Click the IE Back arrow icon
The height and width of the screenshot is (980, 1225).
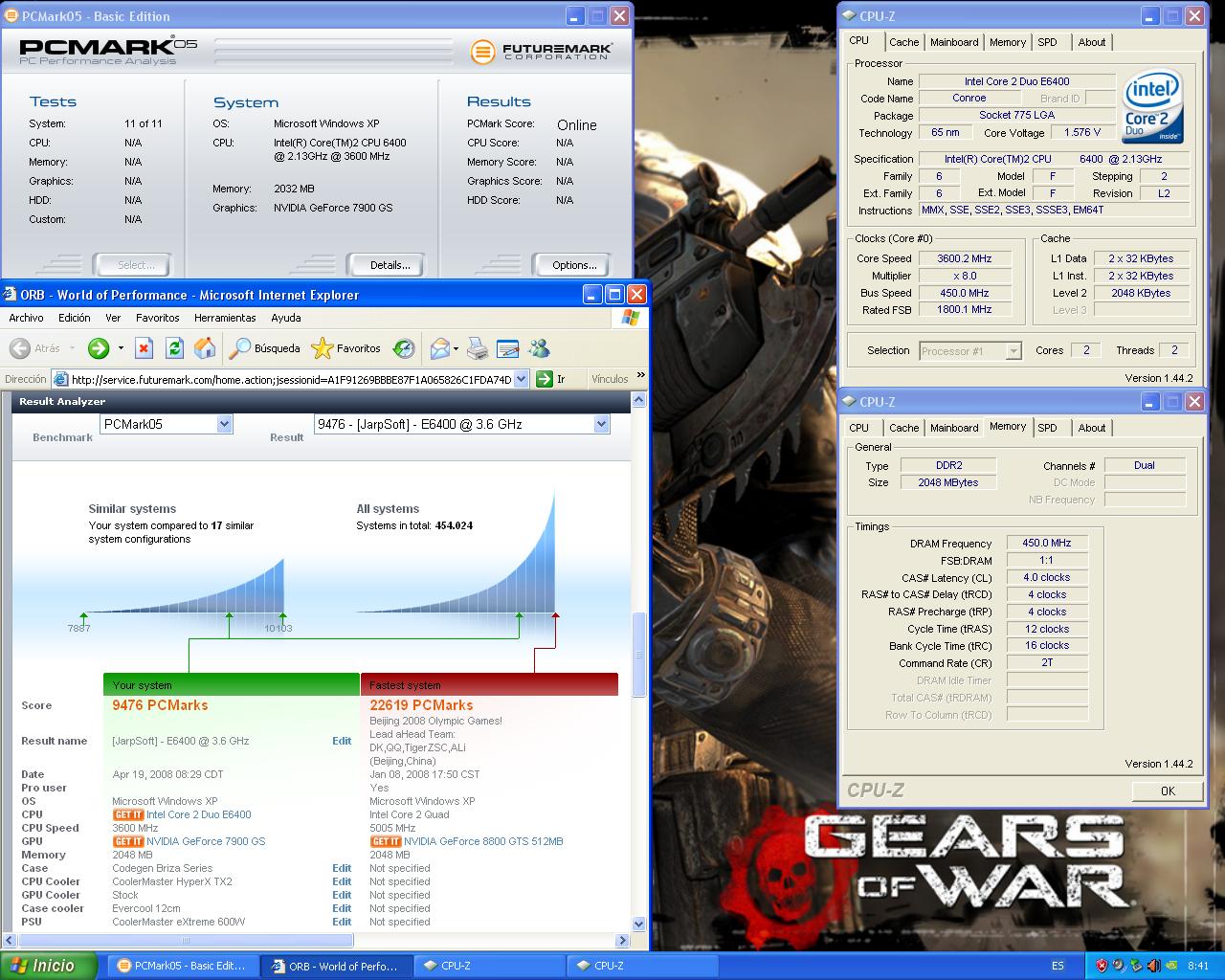[19, 348]
